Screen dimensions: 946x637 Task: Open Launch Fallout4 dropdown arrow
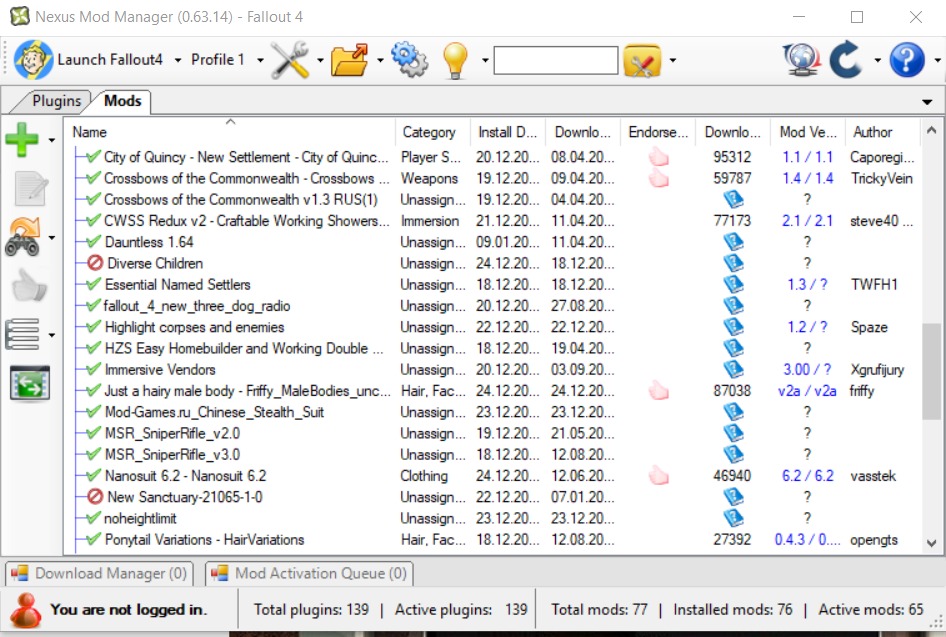[177, 60]
